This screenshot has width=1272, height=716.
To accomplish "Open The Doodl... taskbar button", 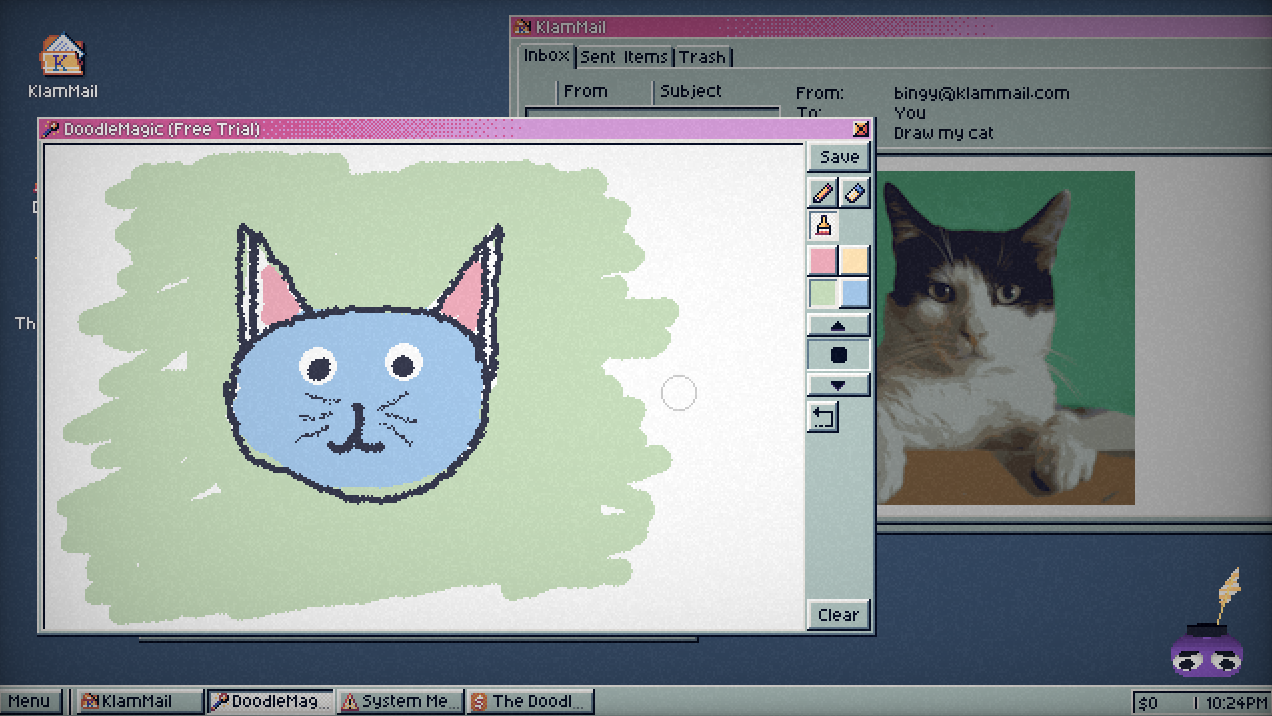I will pos(531,701).
